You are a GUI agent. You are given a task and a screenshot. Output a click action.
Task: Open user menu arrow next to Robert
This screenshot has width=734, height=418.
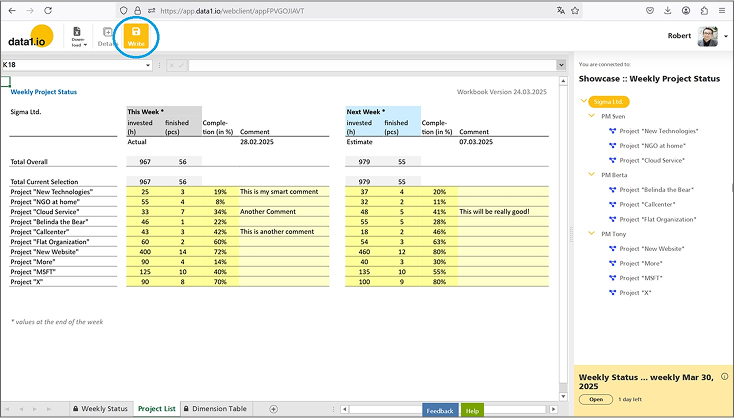[x=726, y=37]
